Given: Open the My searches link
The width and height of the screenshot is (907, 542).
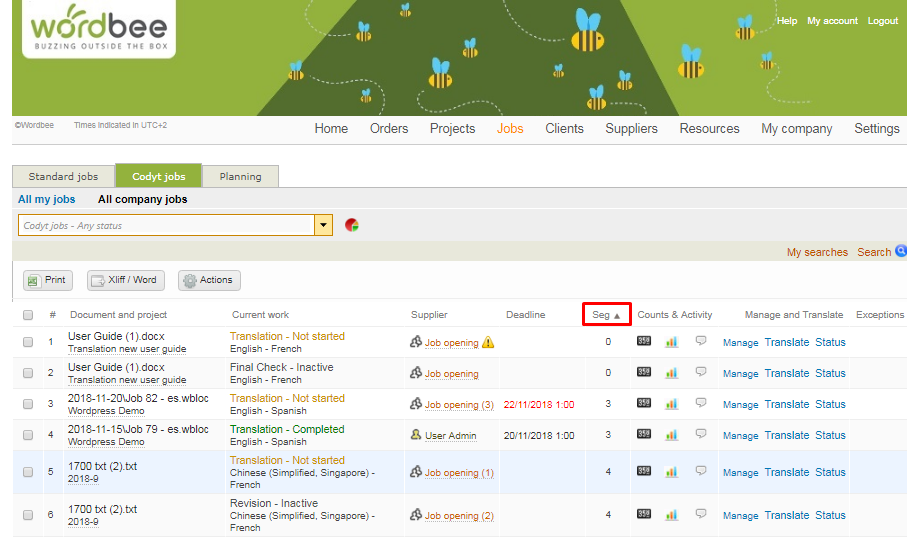Looking at the screenshot, I should click(x=816, y=252).
